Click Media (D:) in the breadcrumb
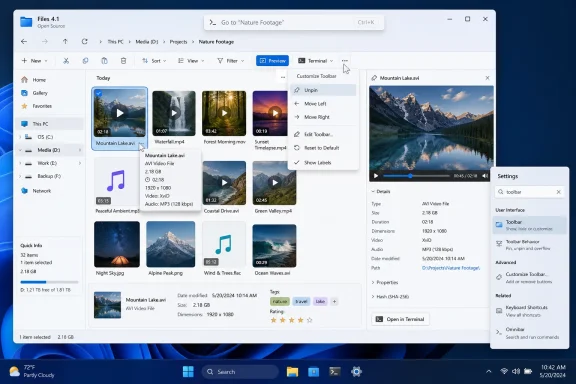This screenshot has width=576, height=384. click(147, 42)
